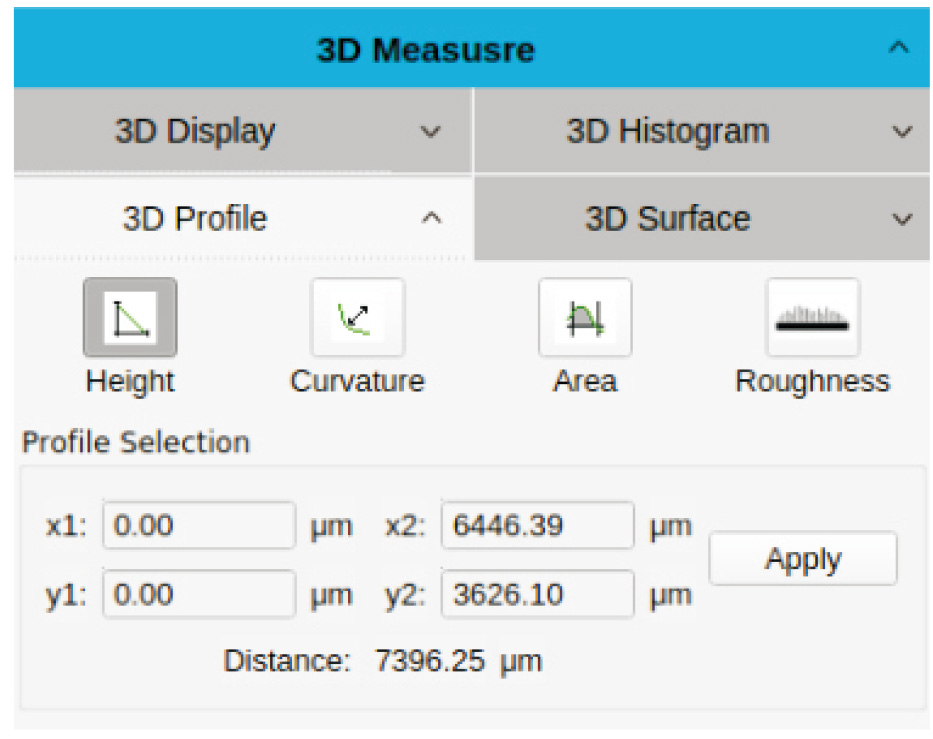The image size is (933, 739).
Task: Click the Apply button
Action: [x=803, y=558]
